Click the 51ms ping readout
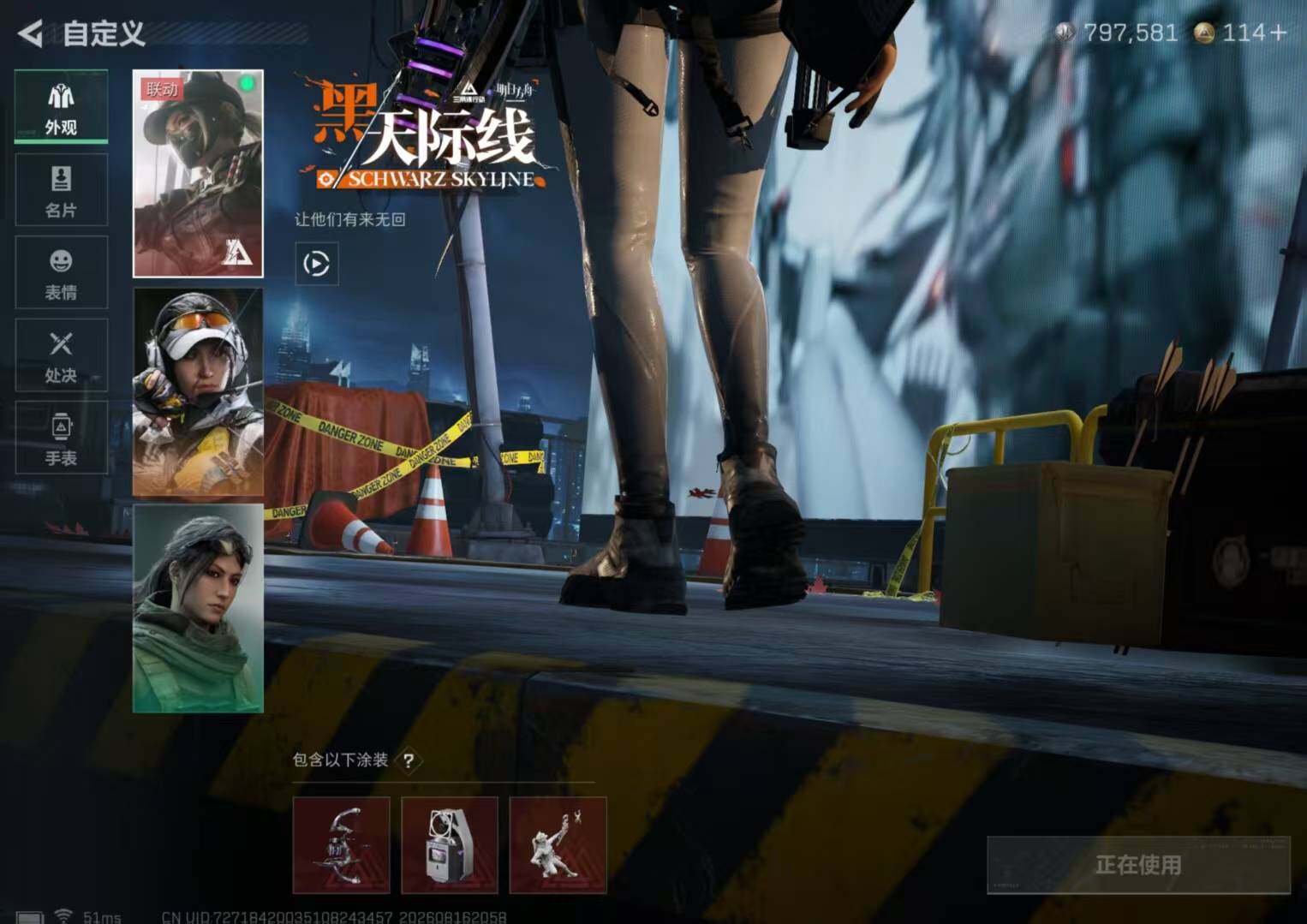This screenshot has width=1307, height=924. point(102,917)
